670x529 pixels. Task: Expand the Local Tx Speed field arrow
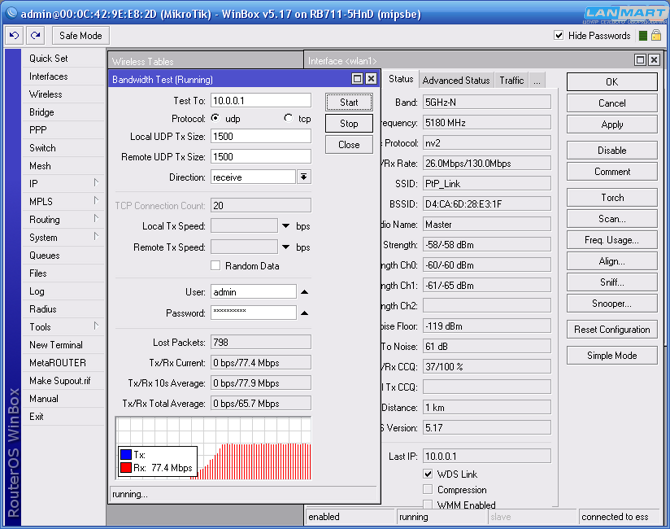click(286, 226)
